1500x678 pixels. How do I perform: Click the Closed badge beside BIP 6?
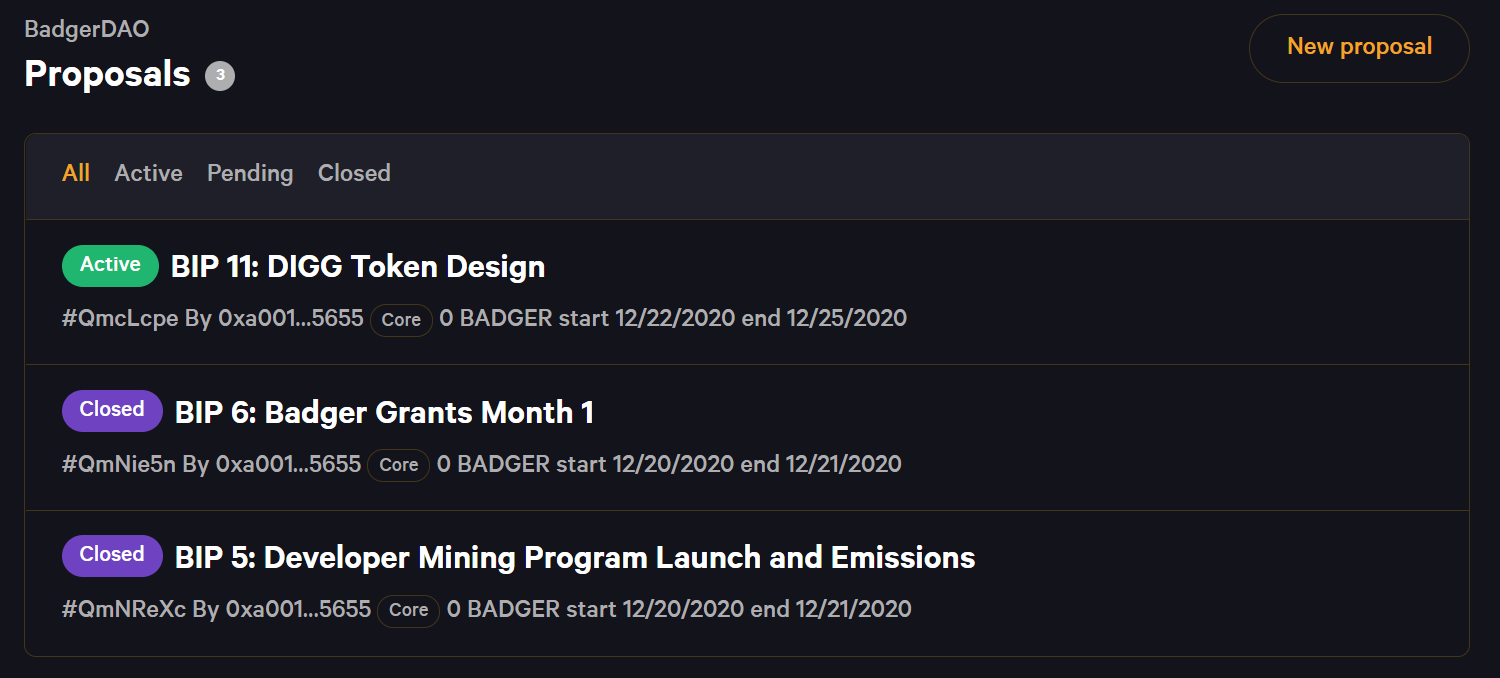click(112, 410)
